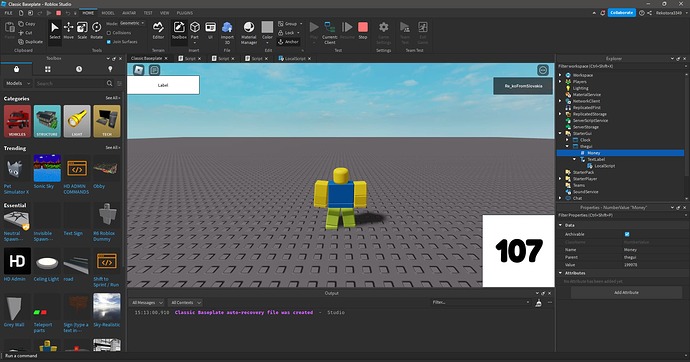Toggle the Archivable property checkbox
Image resolution: width=690 pixels, height=362 pixels.
[627, 234]
